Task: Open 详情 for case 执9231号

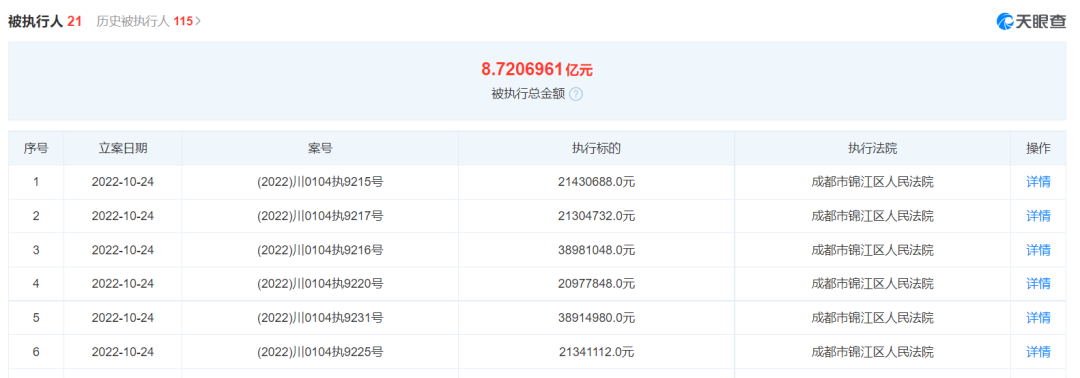Action: click(1038, 317)
